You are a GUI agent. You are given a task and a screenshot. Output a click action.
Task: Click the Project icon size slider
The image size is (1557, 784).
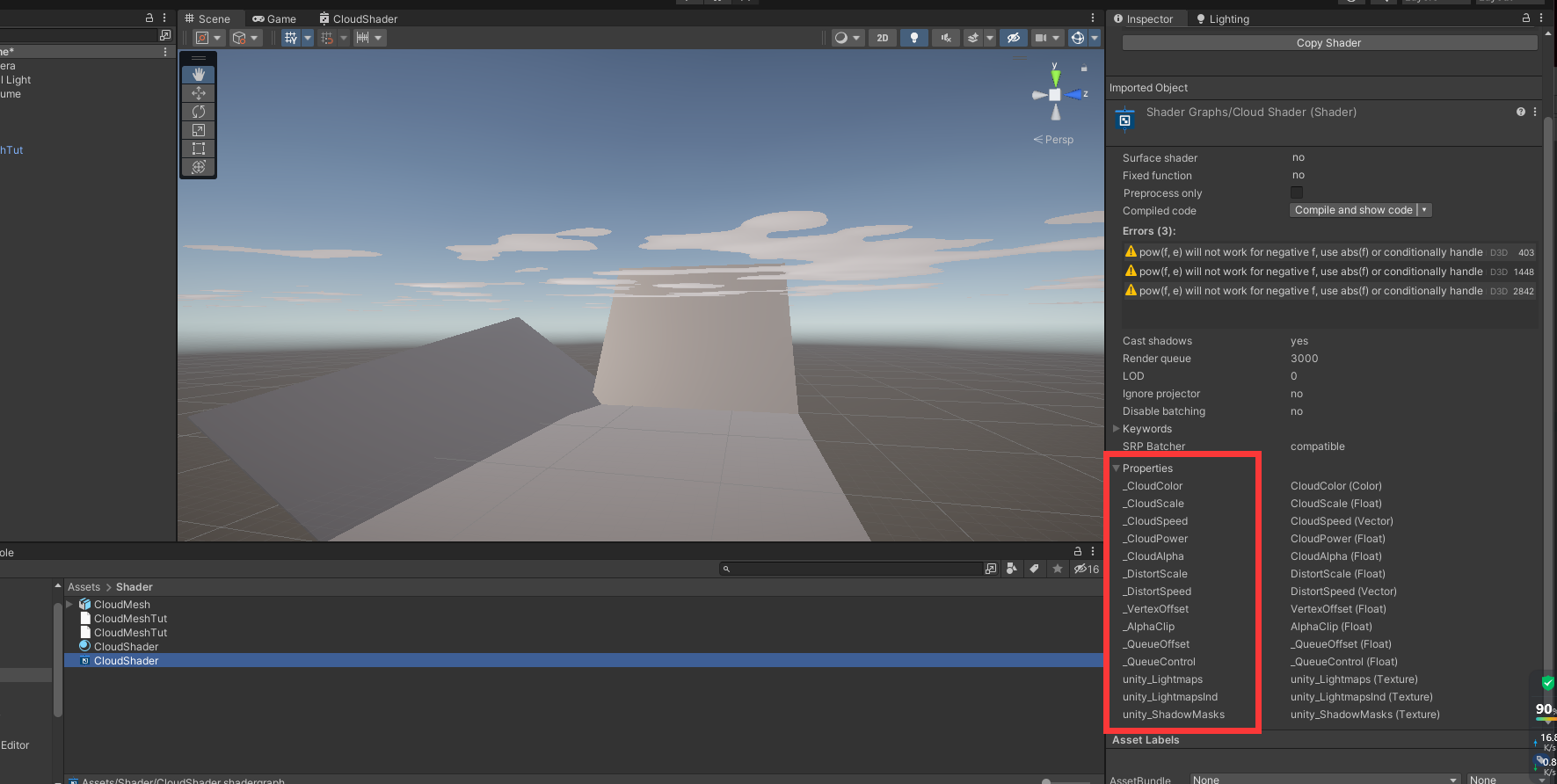1046,780
